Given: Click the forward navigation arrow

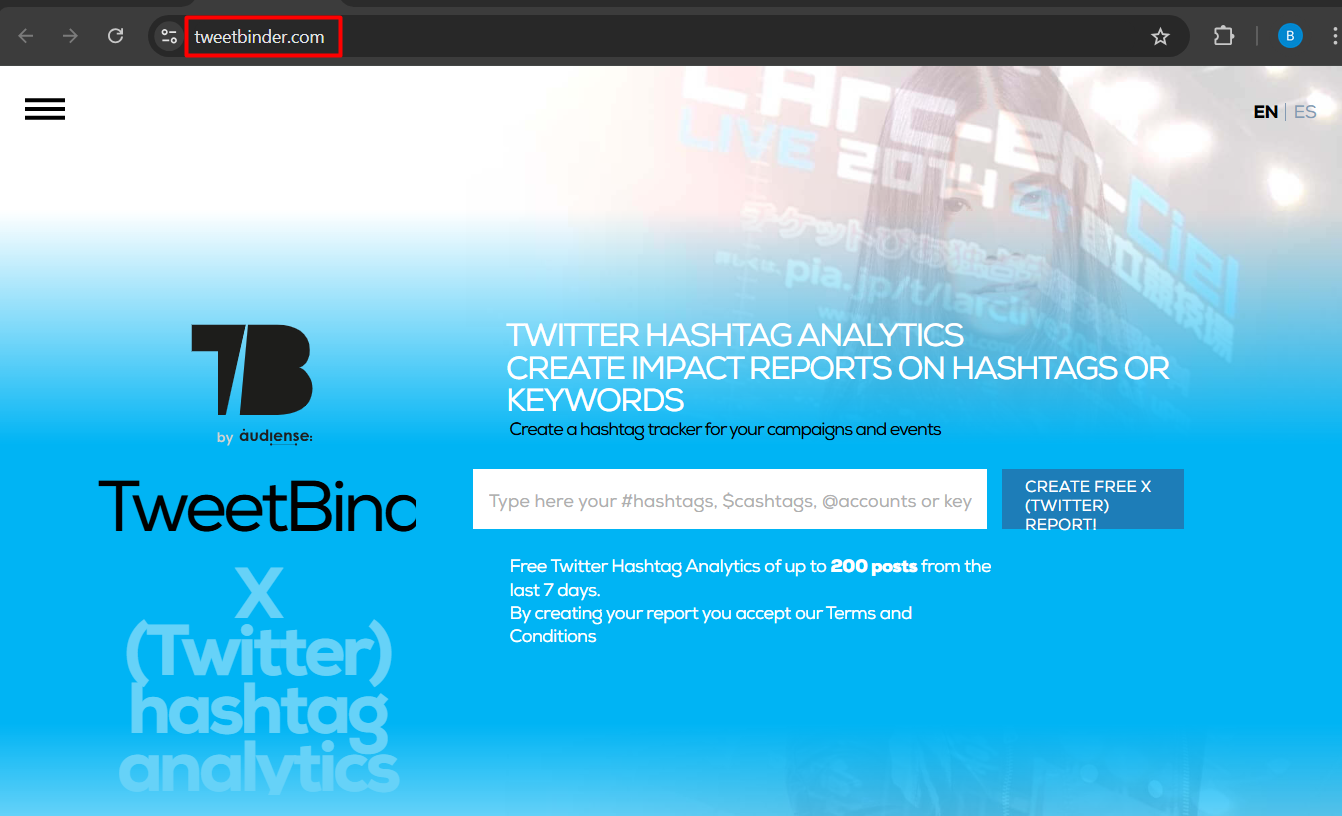Looking at the screenshot, I should pos(69,35).
